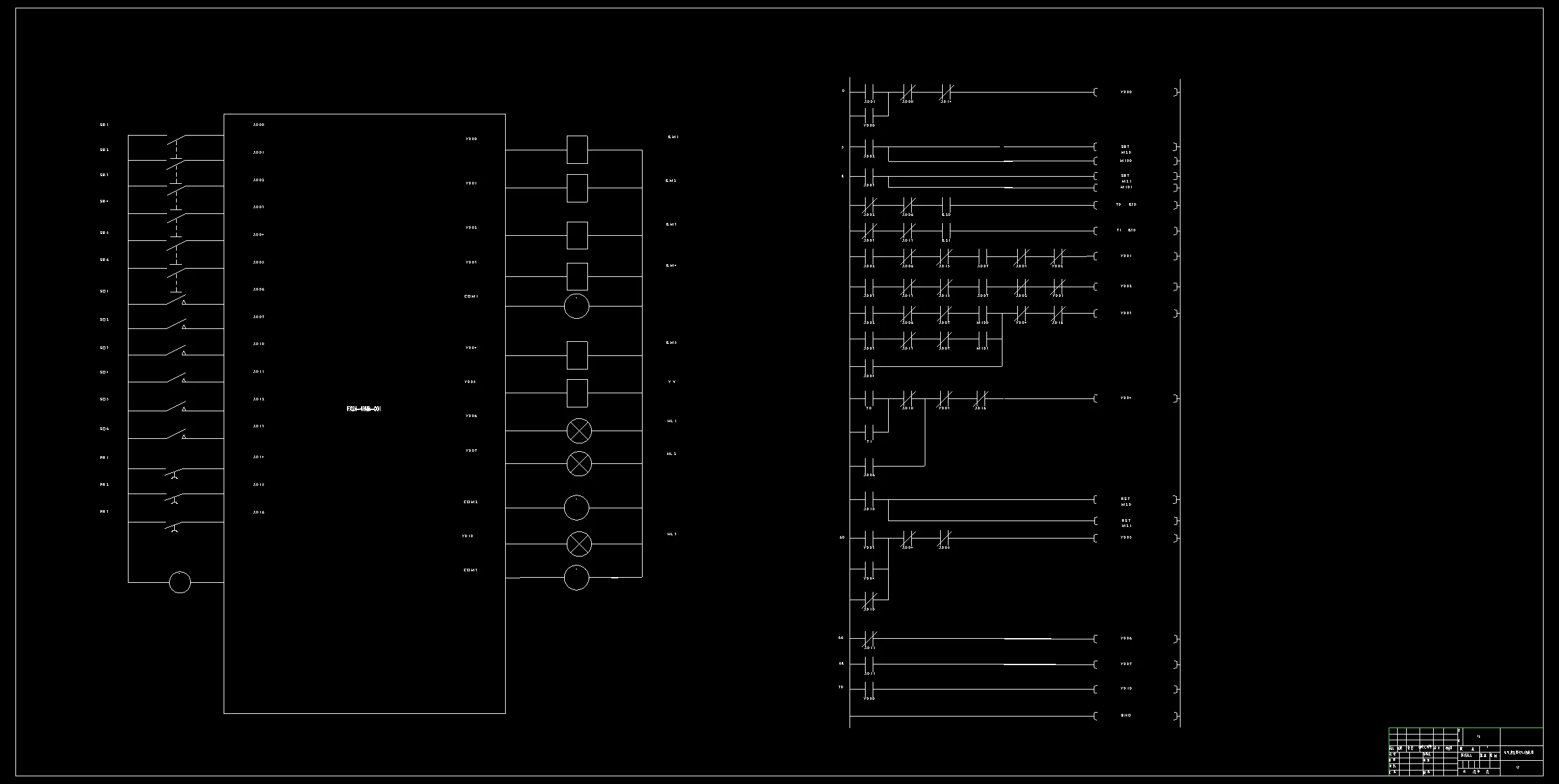Select the HL2 indicator lamp symbol
This screenshot has height=784, width=1559.
(x=579, y=463)
